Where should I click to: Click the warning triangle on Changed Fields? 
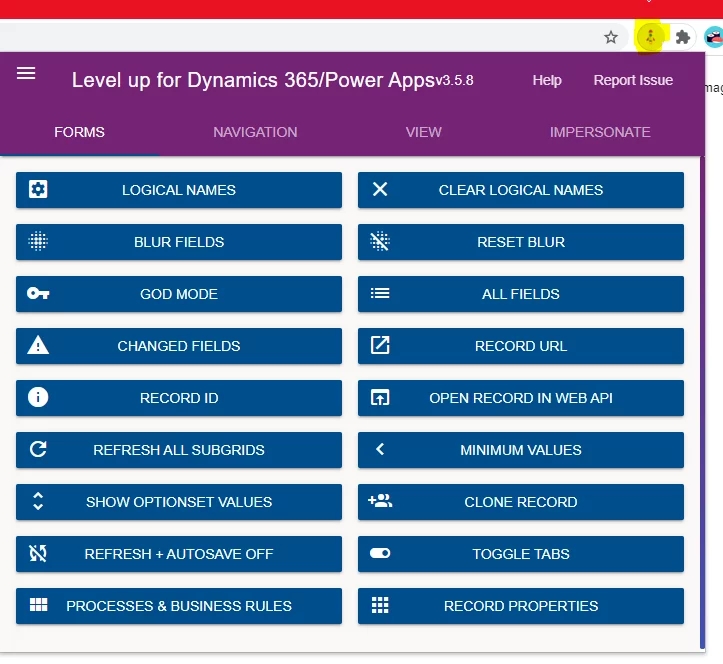pos(38,345)
